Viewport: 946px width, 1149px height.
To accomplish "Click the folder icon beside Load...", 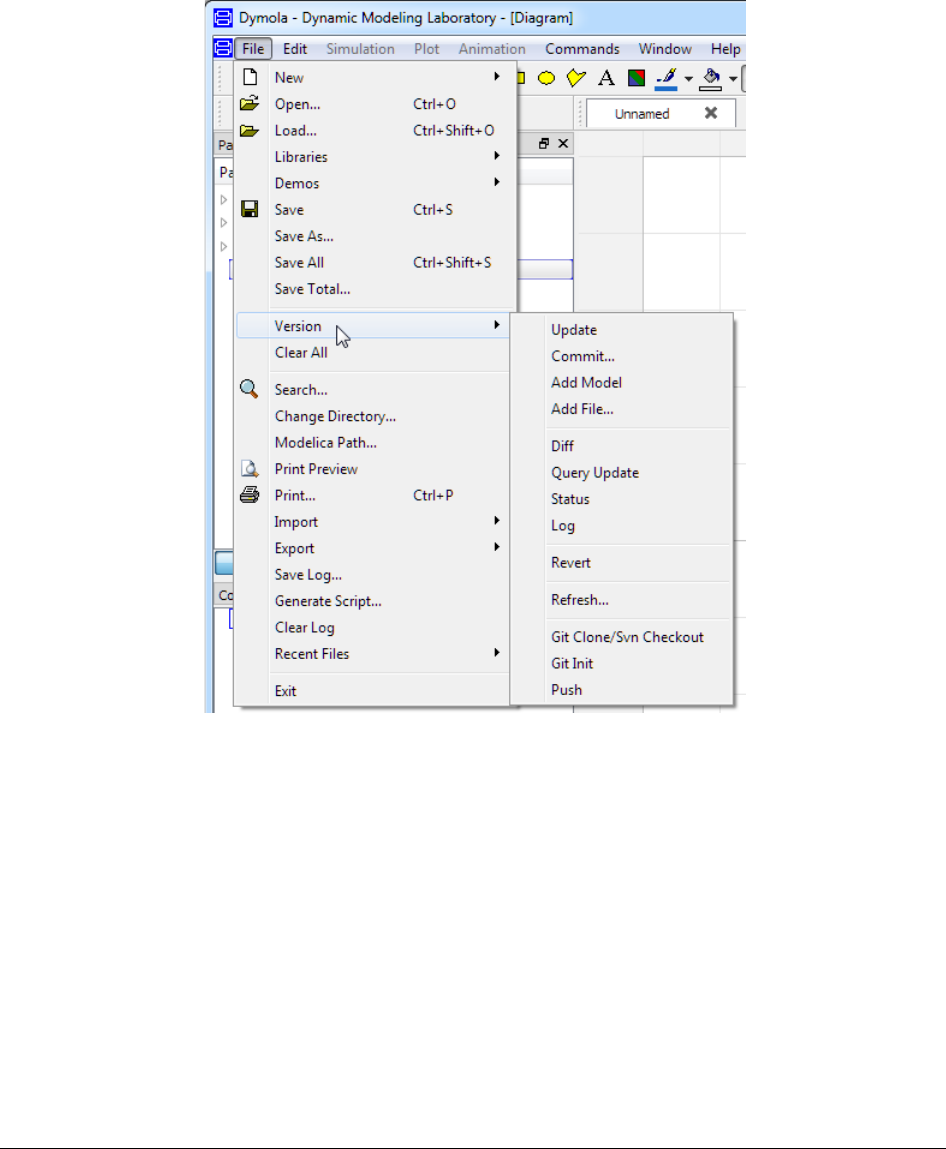I will click(250, 130).
